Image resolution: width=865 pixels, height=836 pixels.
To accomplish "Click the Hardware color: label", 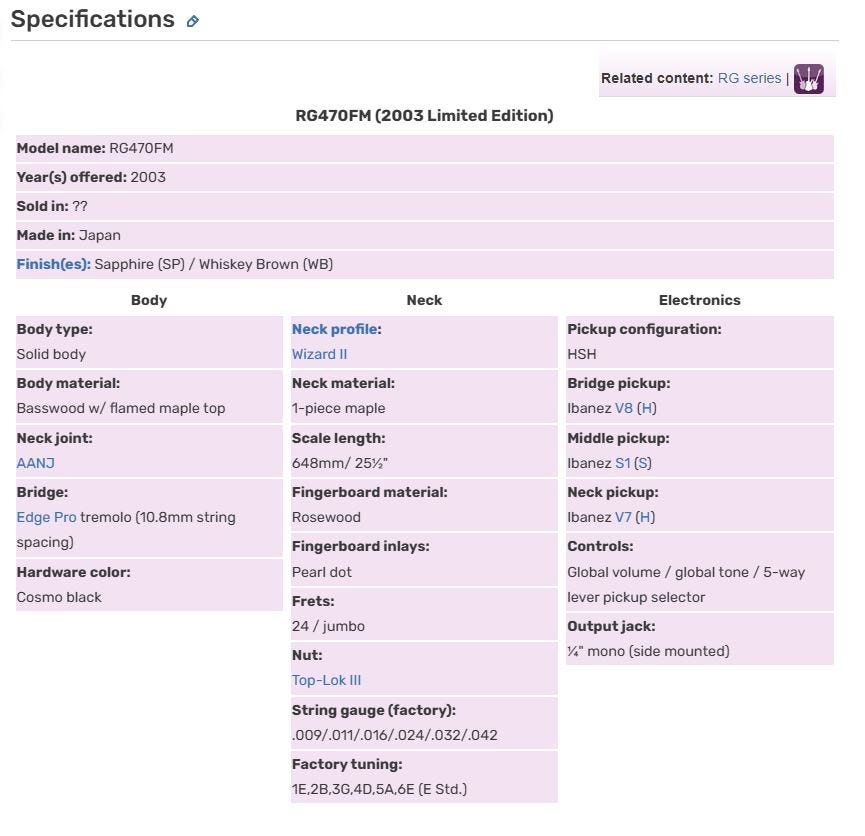I will point(74,572).
